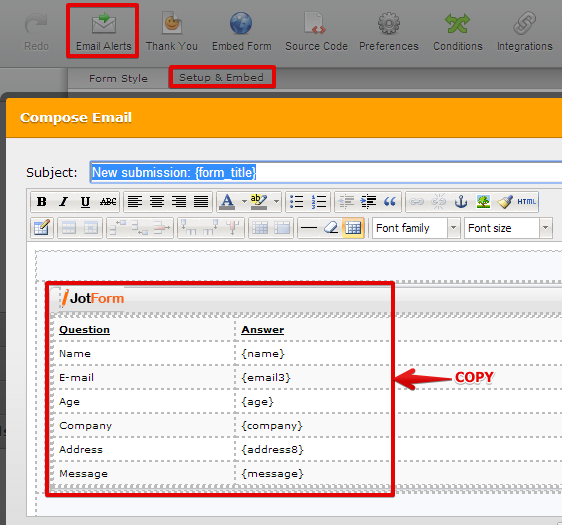Viewport: 562px width, 525px height.
Task: Open the HTML source editor button
Action: pos(527,202)
